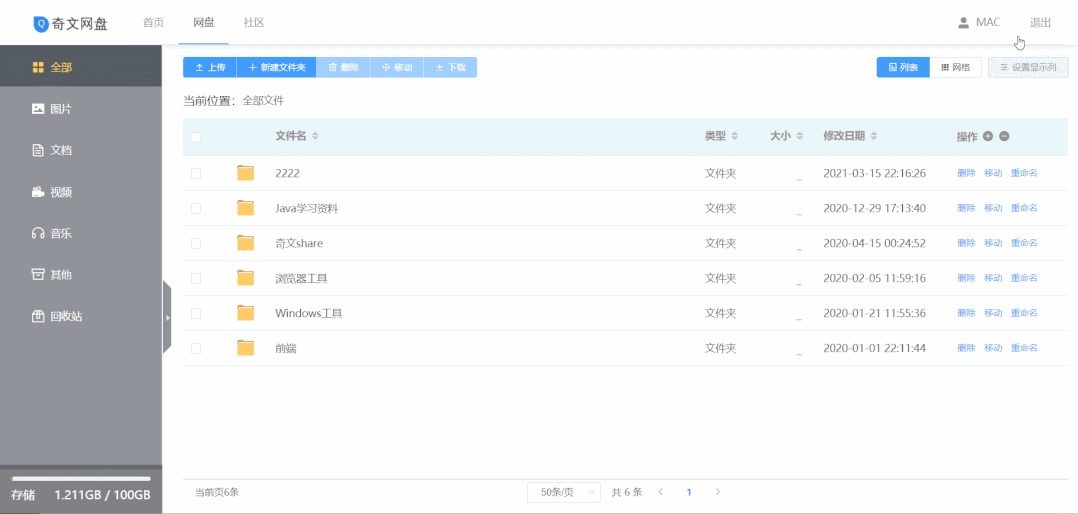
Task: Open folder icon for Java学习资料
Action: coord(245,208)
